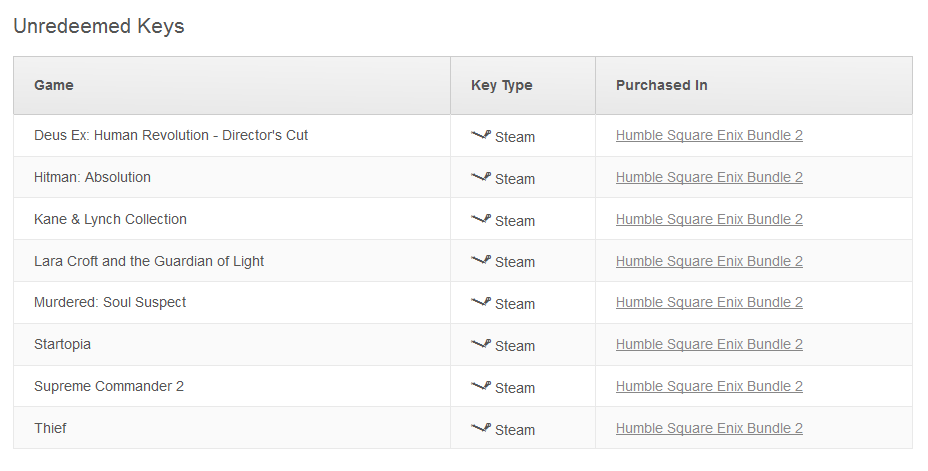The height and width of the screenshot is (471, 928).
Task: Click the Steam icon for Supreme Commander 2
Action: pyautogui.click(x=481, y=386)
